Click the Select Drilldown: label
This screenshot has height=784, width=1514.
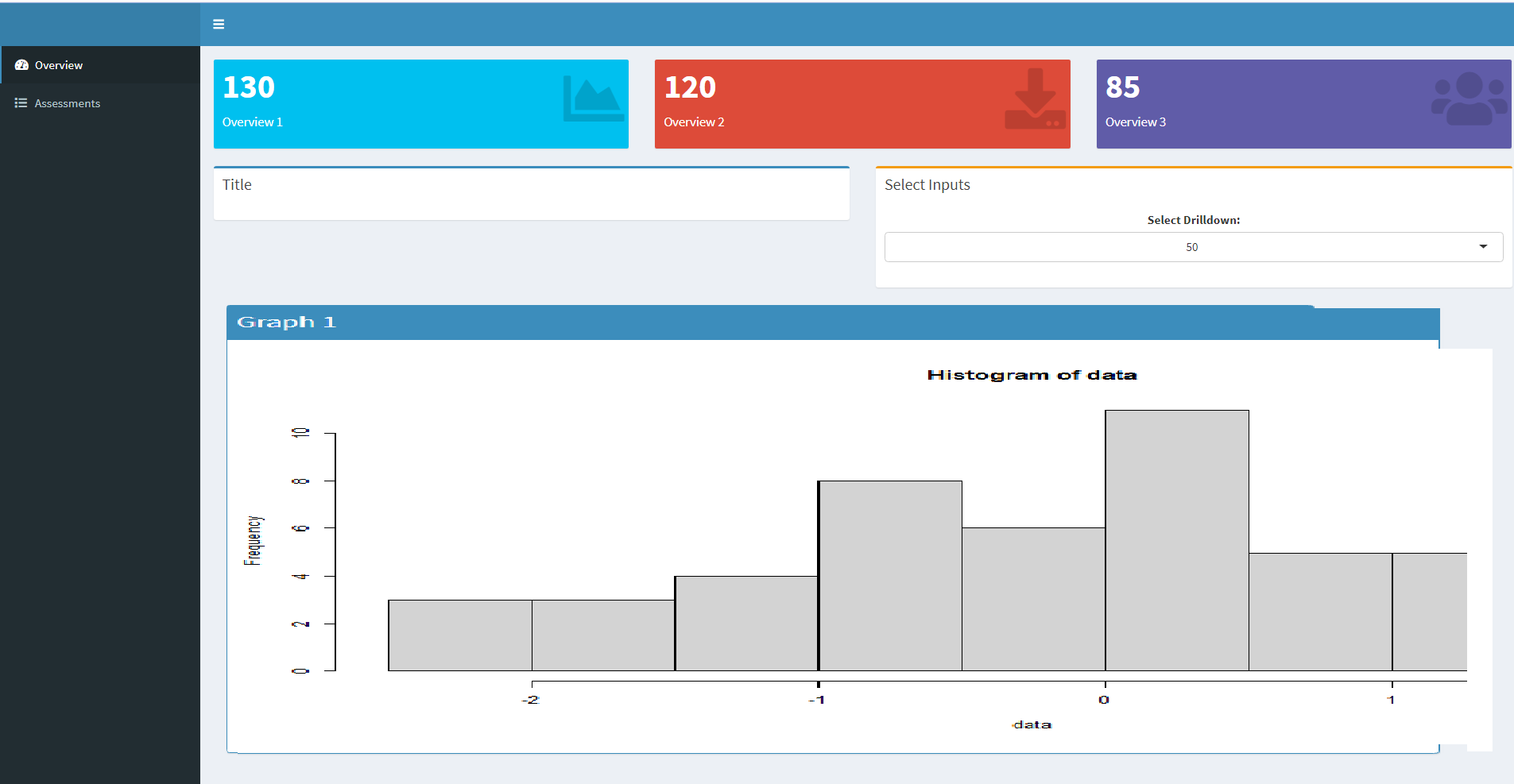(1194, 220)
